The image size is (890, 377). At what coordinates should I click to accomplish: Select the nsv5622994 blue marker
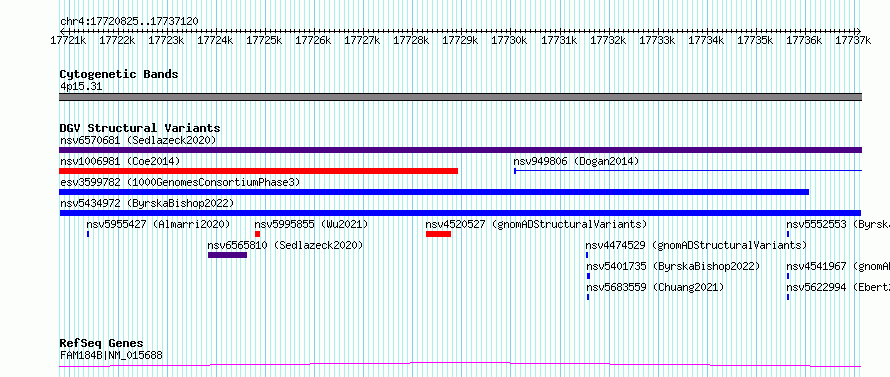[788, 297]
